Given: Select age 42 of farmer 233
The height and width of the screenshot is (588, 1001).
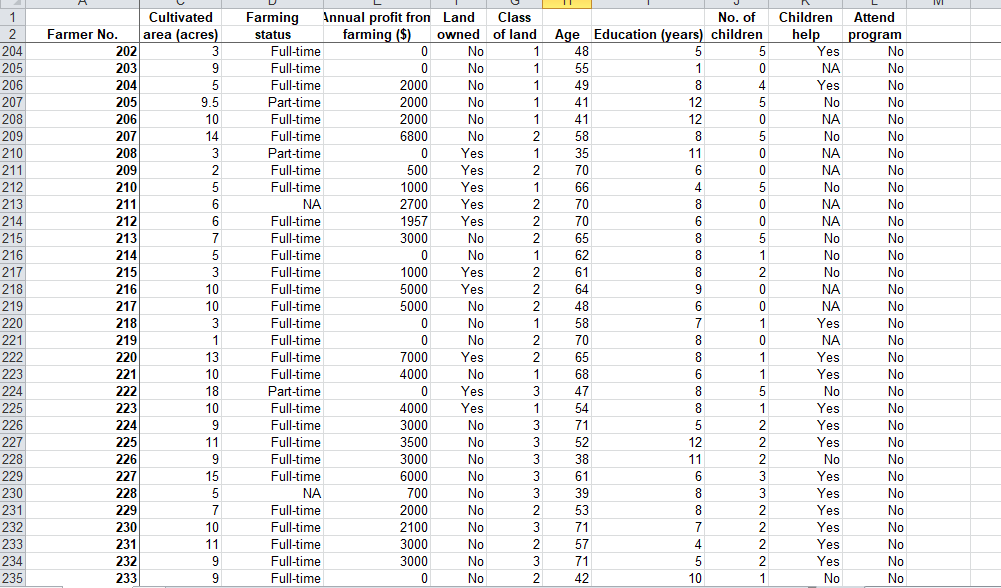Looking at the screenshot, I should pyautogui.click(x=567, y=578).
